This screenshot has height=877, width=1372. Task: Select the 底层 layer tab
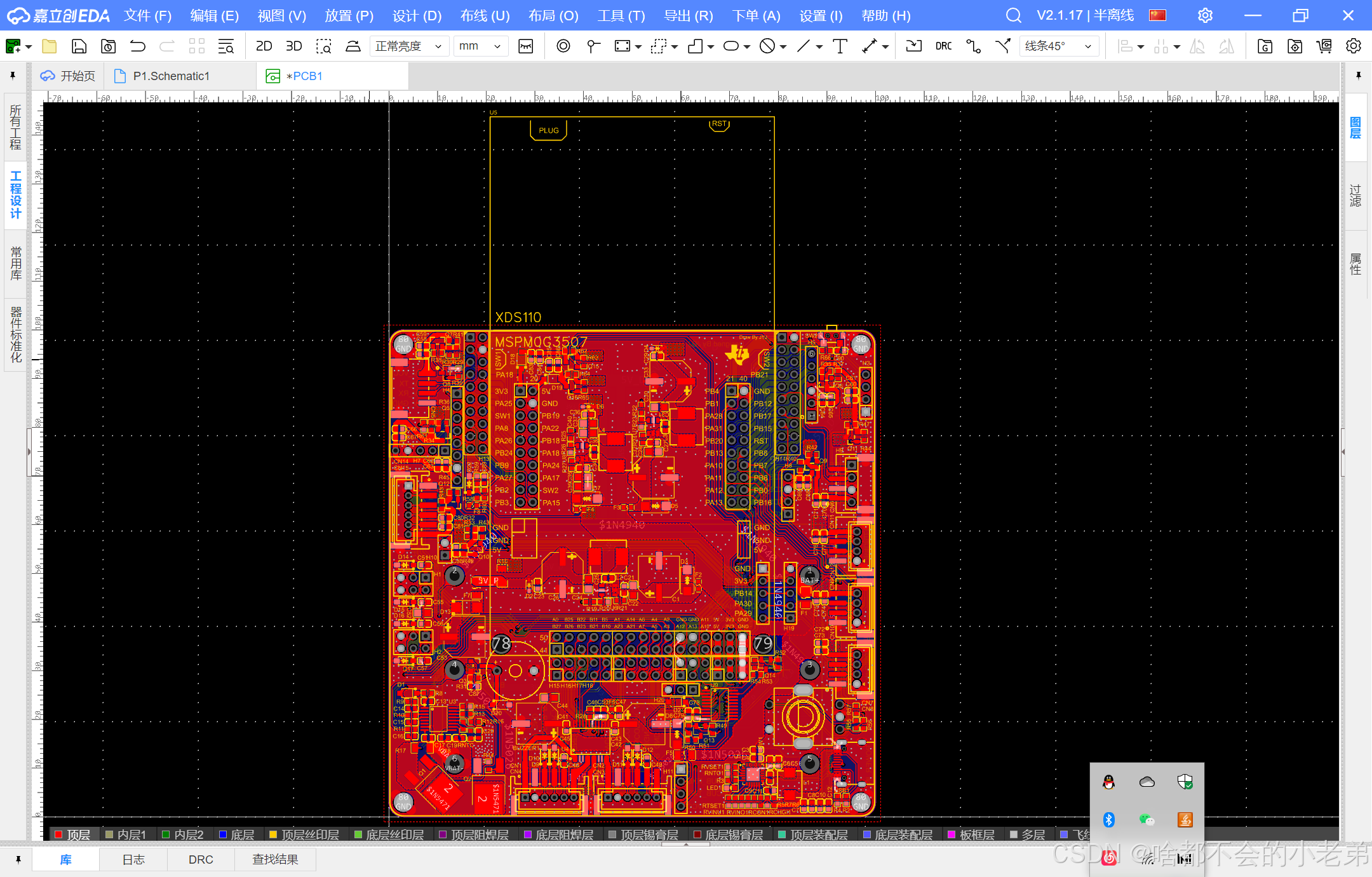coord(236,834)
